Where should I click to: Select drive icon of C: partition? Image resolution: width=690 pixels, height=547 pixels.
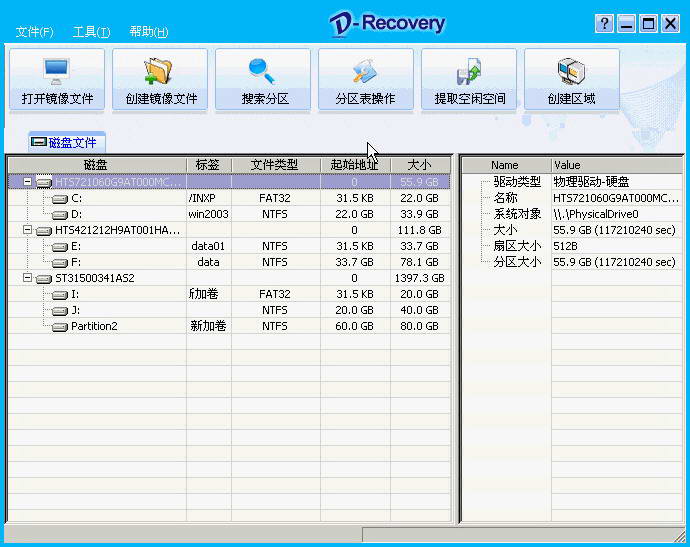click(x=60, y=198)
